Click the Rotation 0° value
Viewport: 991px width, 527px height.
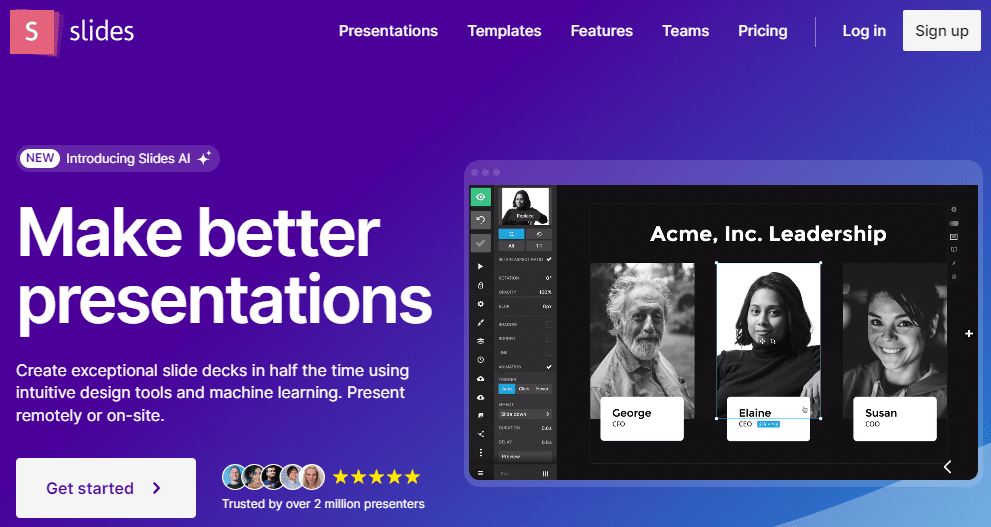pyautogui.click(x=549, y=278)
